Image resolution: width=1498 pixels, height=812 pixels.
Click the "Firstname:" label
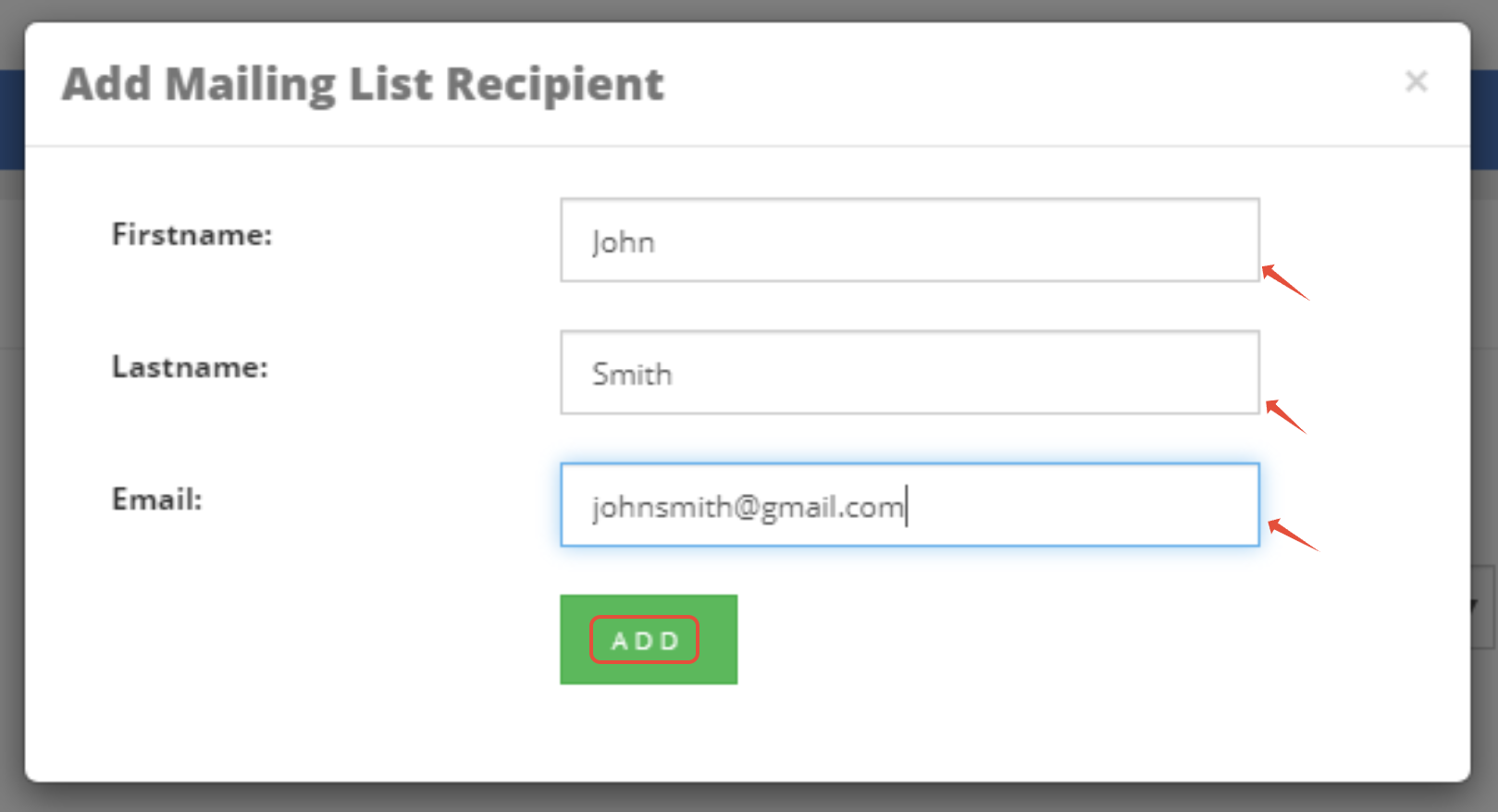[192, 235]
